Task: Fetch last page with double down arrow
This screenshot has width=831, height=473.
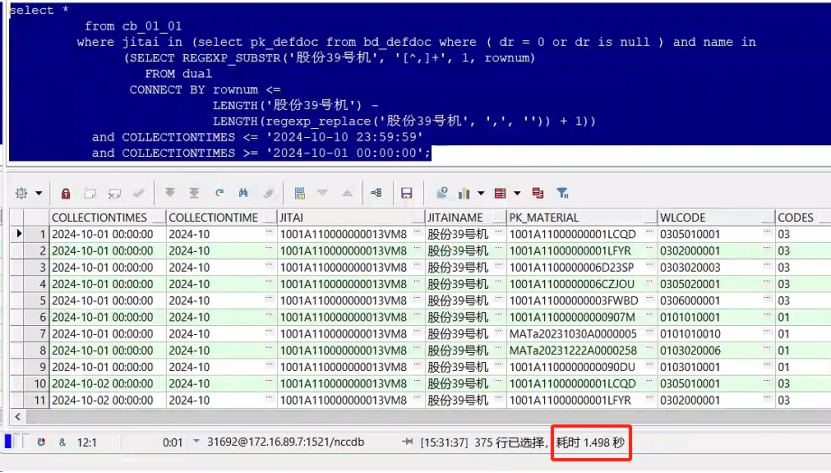Action: [x=194, y=193]
